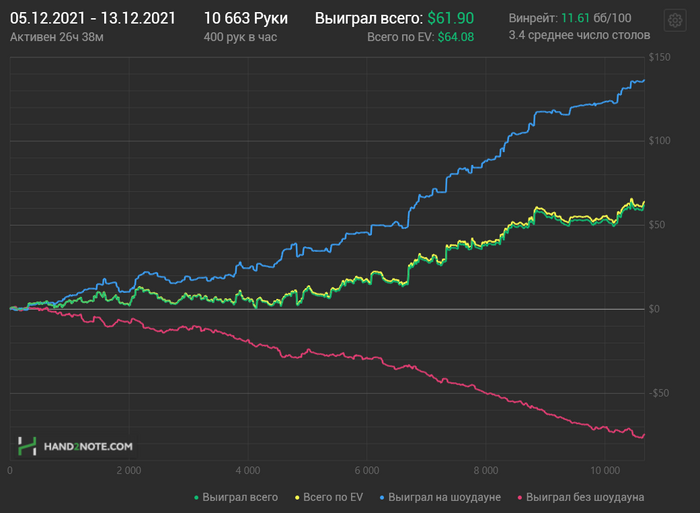Toggle the 'Выиграл без шоудауна' legend series
700x513 pixels.
pyautogui.click(x=581, y=497)
